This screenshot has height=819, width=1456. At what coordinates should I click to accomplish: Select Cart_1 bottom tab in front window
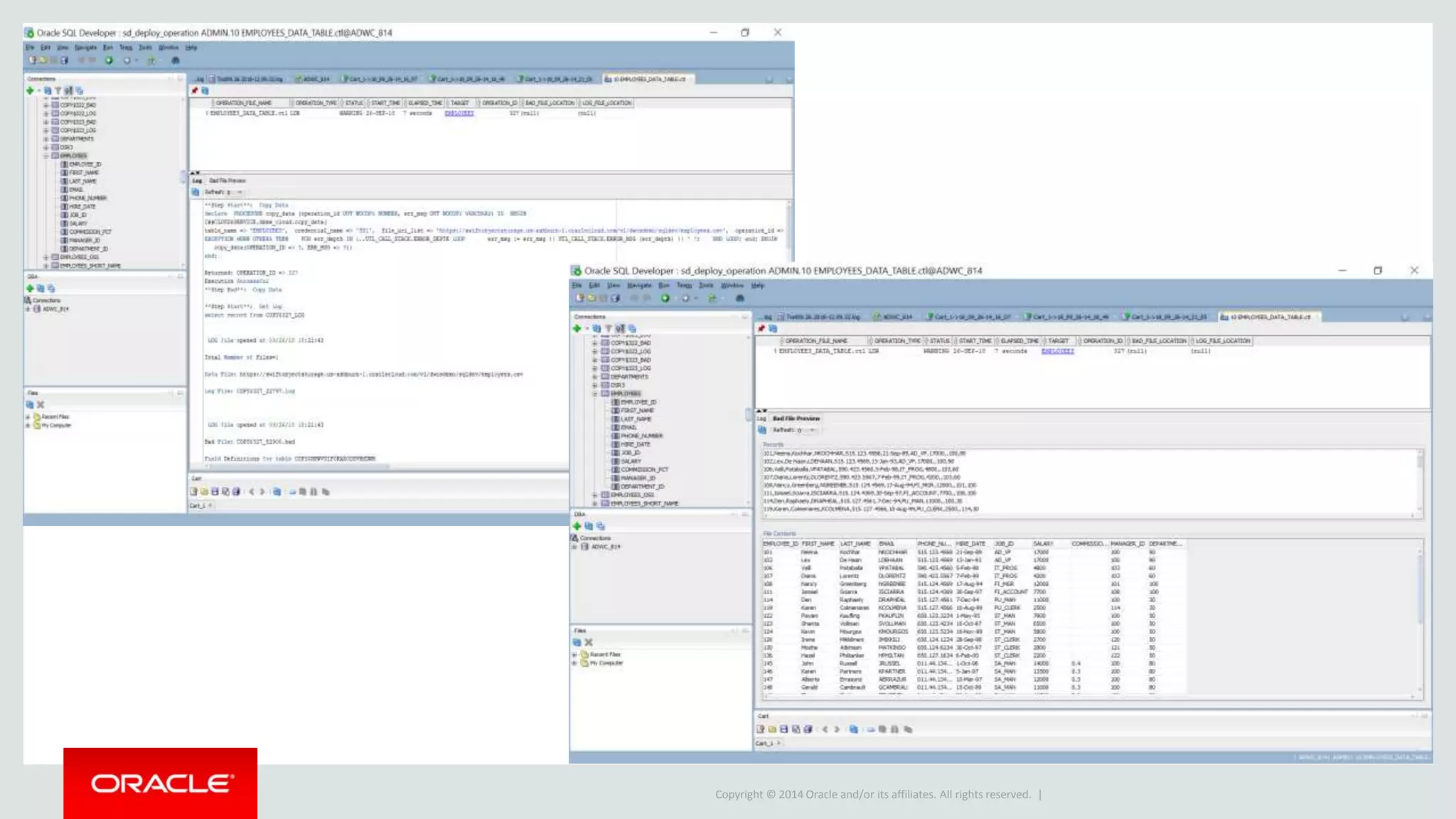768,743
